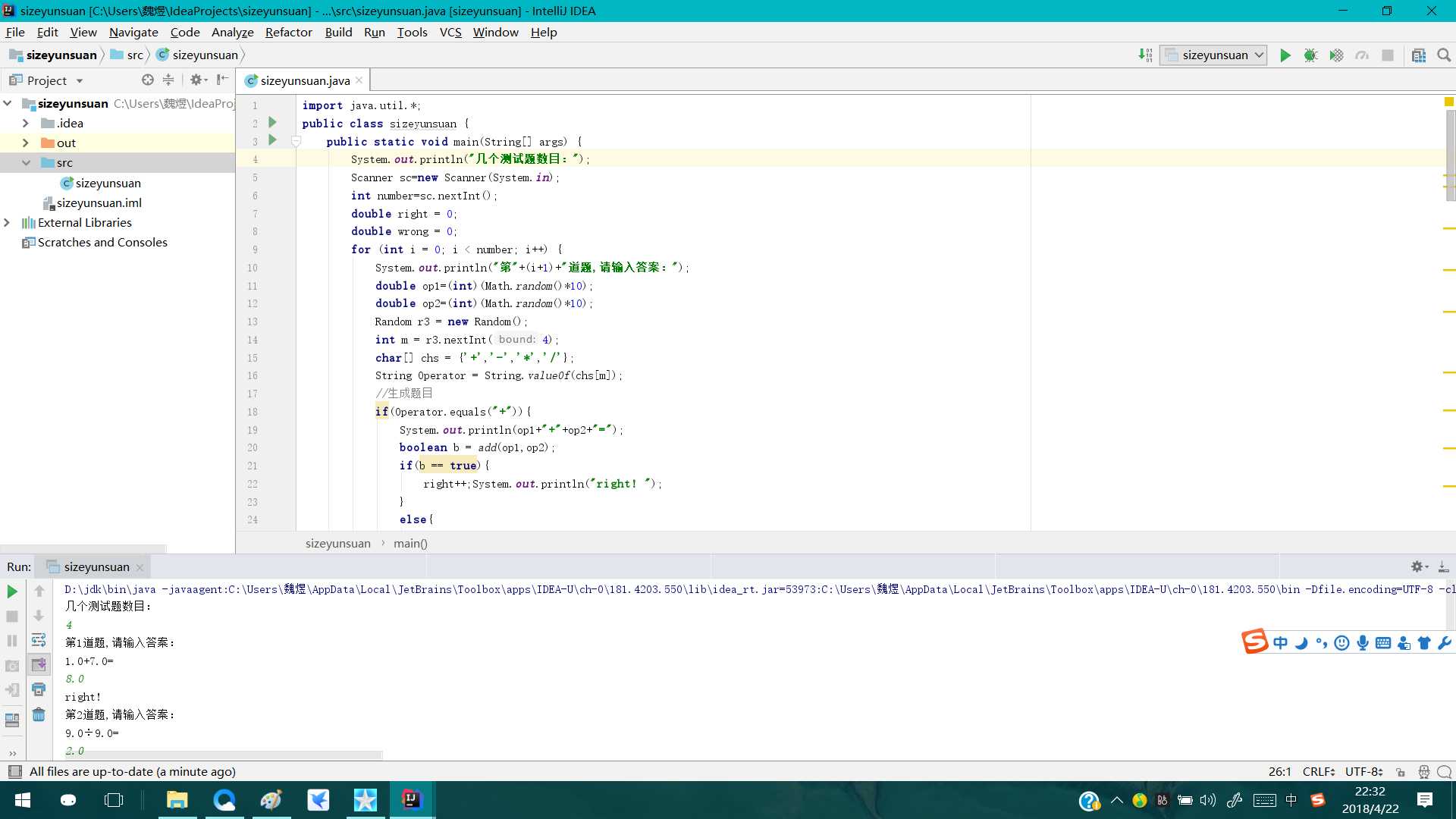Viewport: 1456px width, 819px height.
Task: Click the collapse all icon in project view
Action: click(170, 80)
